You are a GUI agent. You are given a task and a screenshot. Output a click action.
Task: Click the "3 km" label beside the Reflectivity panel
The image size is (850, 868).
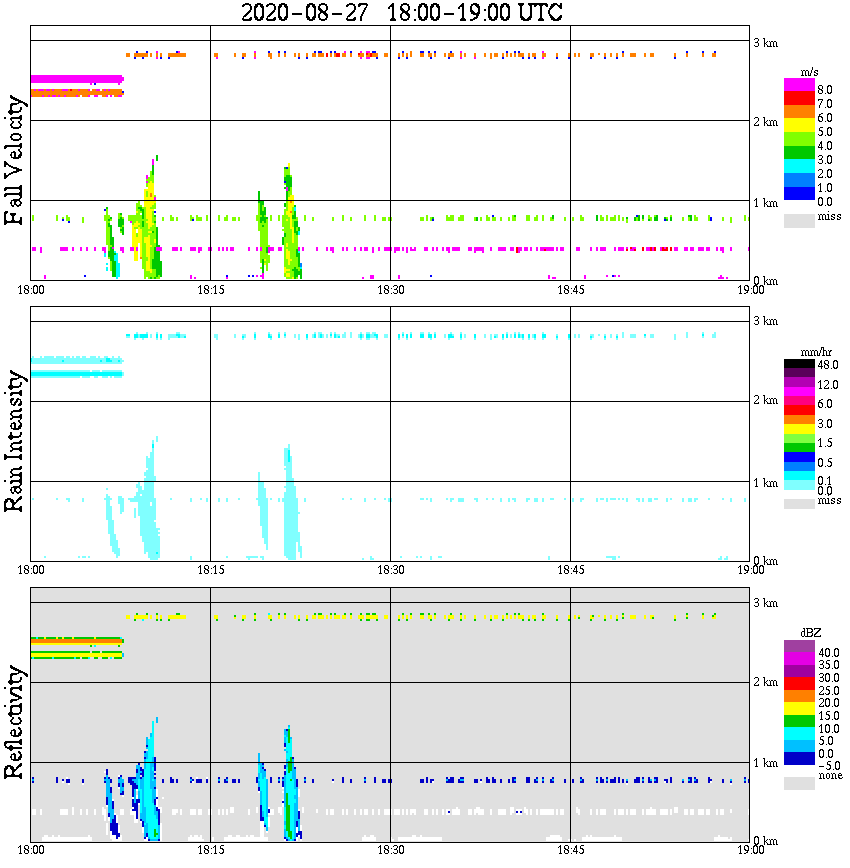(766, 603)
